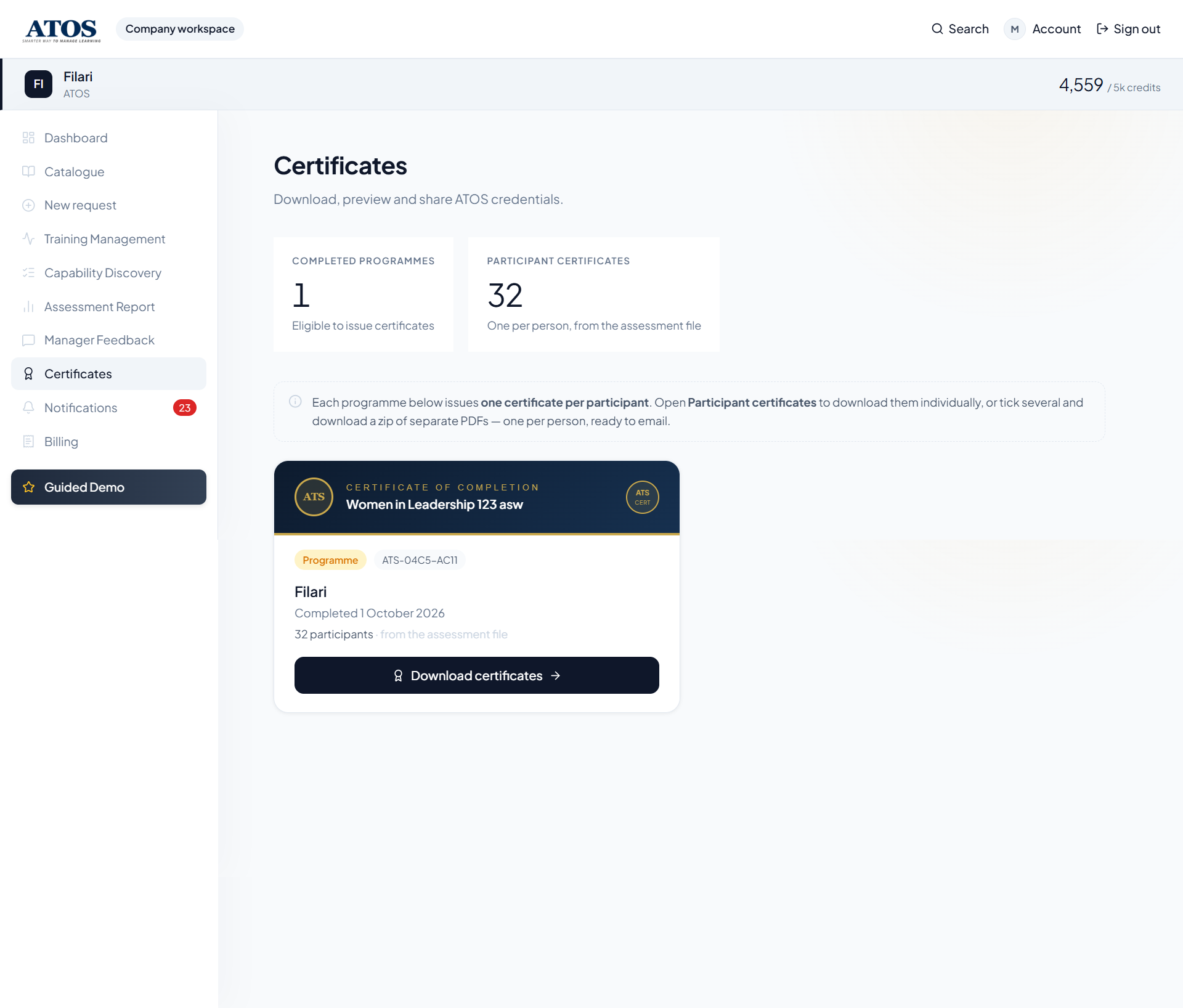Click the sign out arrow icon
The image size is (1183, 1008).
[x=1103, y=29]
